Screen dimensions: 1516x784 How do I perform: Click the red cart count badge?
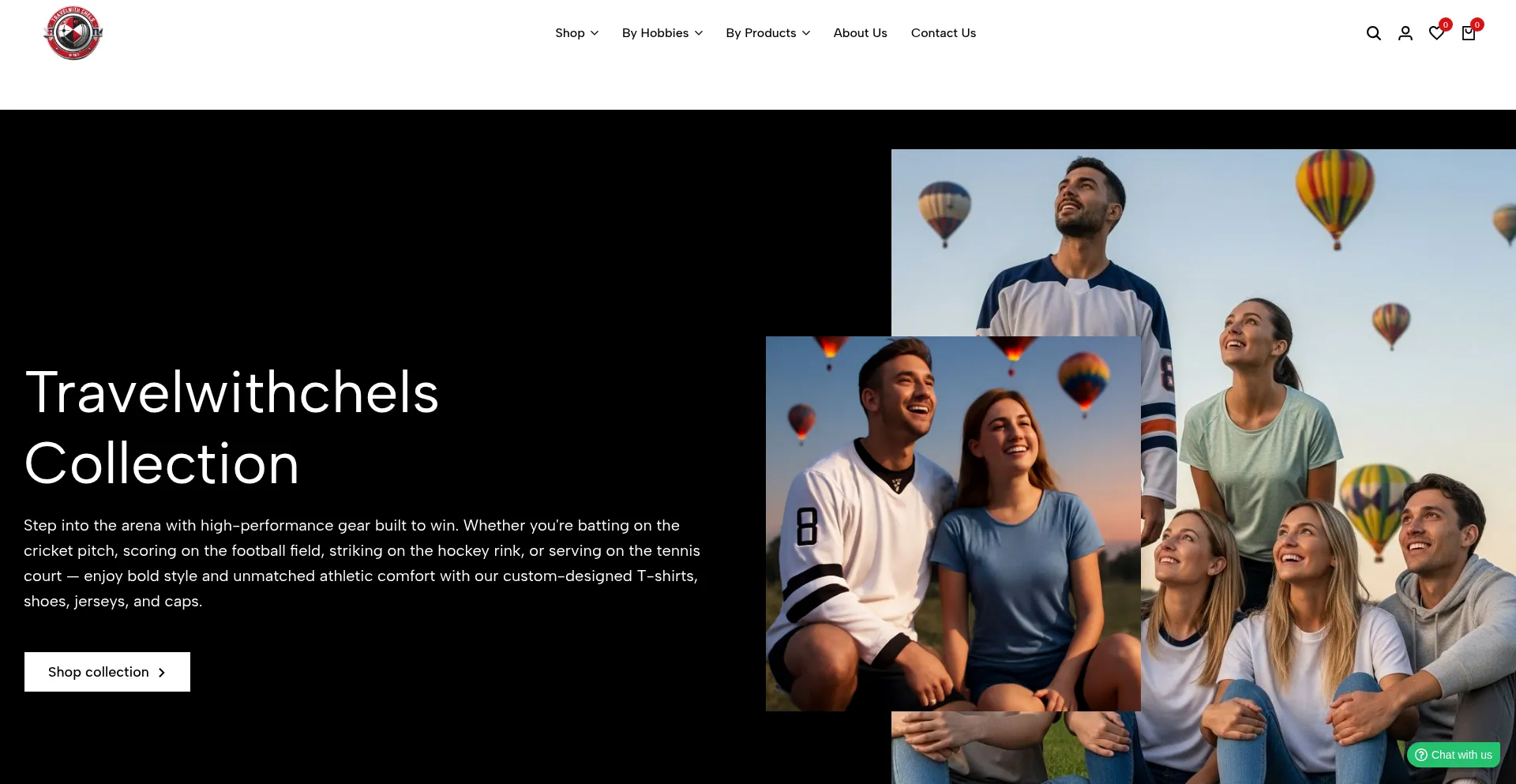point(1477,24)
